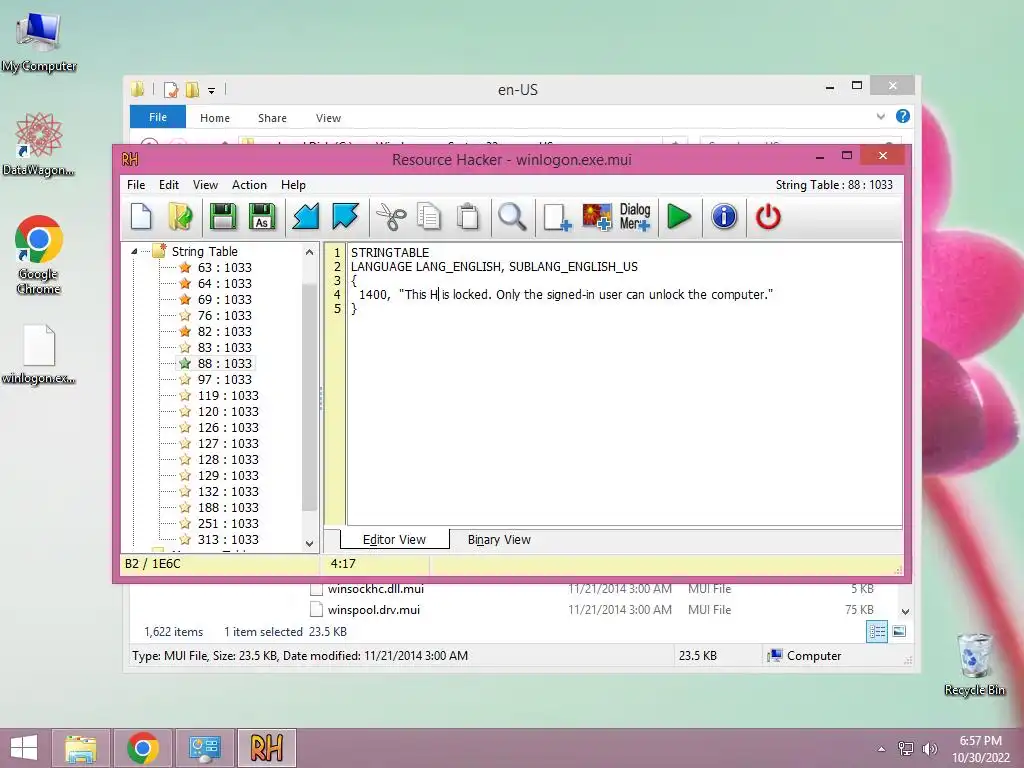Screen dimensions: 1024x768
Task: Select winspool.drv.mui in the Explorer list
Action: (374, 610)
